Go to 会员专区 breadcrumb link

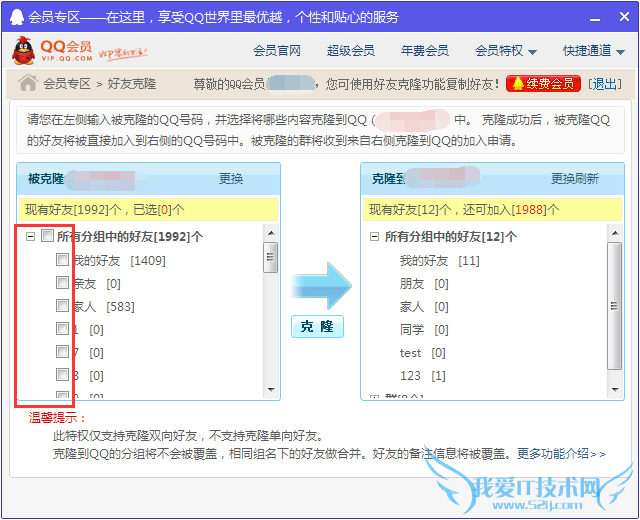(x=67, y=84)
